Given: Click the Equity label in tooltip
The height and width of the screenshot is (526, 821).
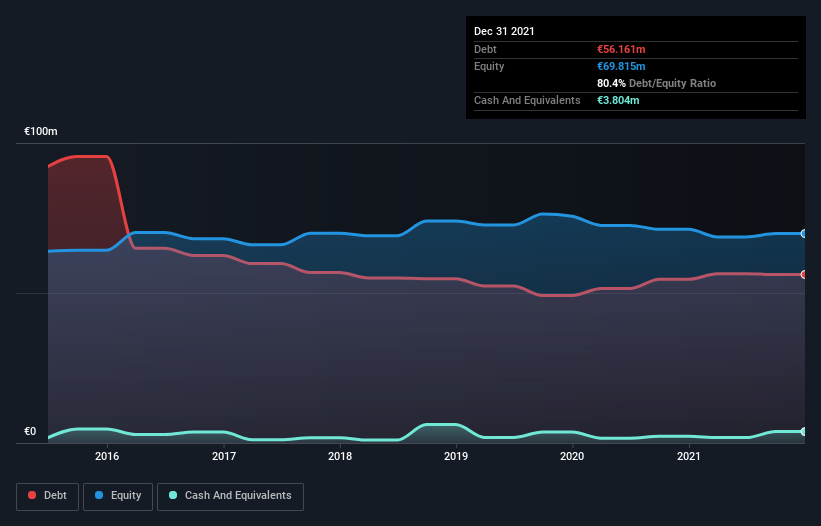Looking at the screenshot, I should (x=489, y=66).
